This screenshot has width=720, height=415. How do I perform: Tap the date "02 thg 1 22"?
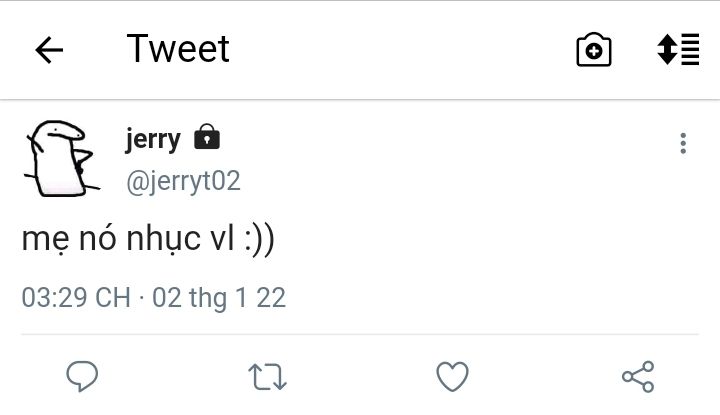[218, 297]
